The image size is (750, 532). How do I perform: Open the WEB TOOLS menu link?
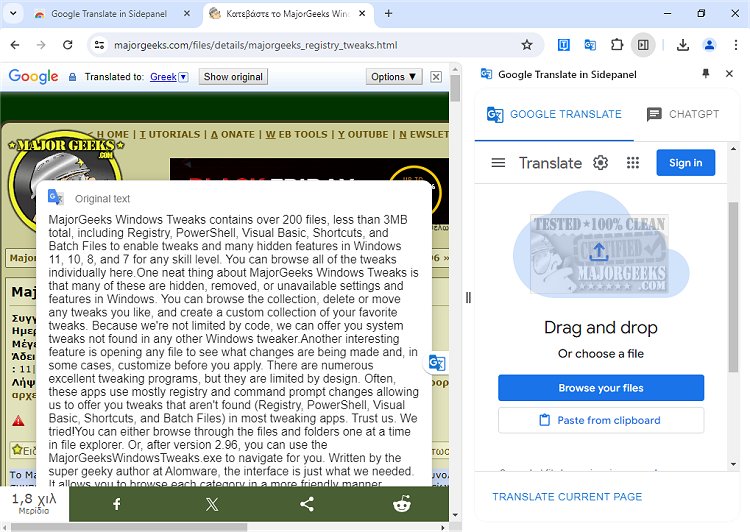click(x=297, y=134)
